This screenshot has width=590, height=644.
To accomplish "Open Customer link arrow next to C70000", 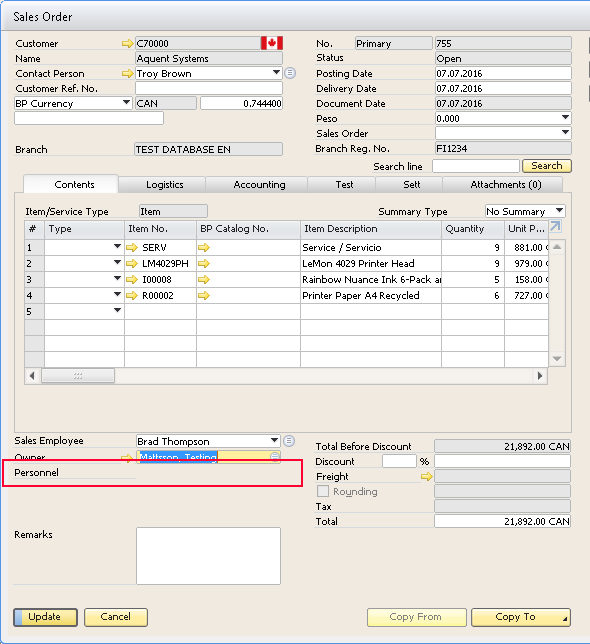I will point(127,44).
